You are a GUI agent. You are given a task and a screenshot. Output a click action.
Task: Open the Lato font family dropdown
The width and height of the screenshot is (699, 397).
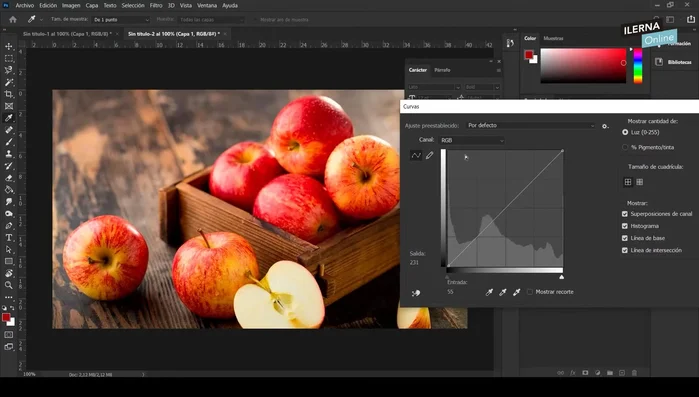point(434,87)
